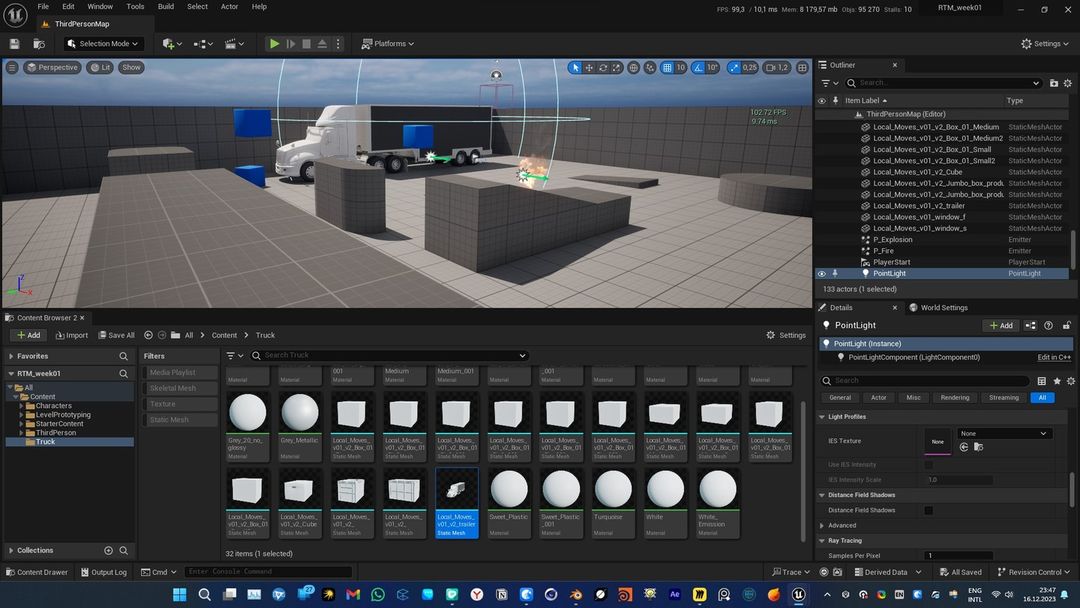Click the green Play button in toolbar
The width and height of the screenshot is (1080, 608).
click(274, 43)
